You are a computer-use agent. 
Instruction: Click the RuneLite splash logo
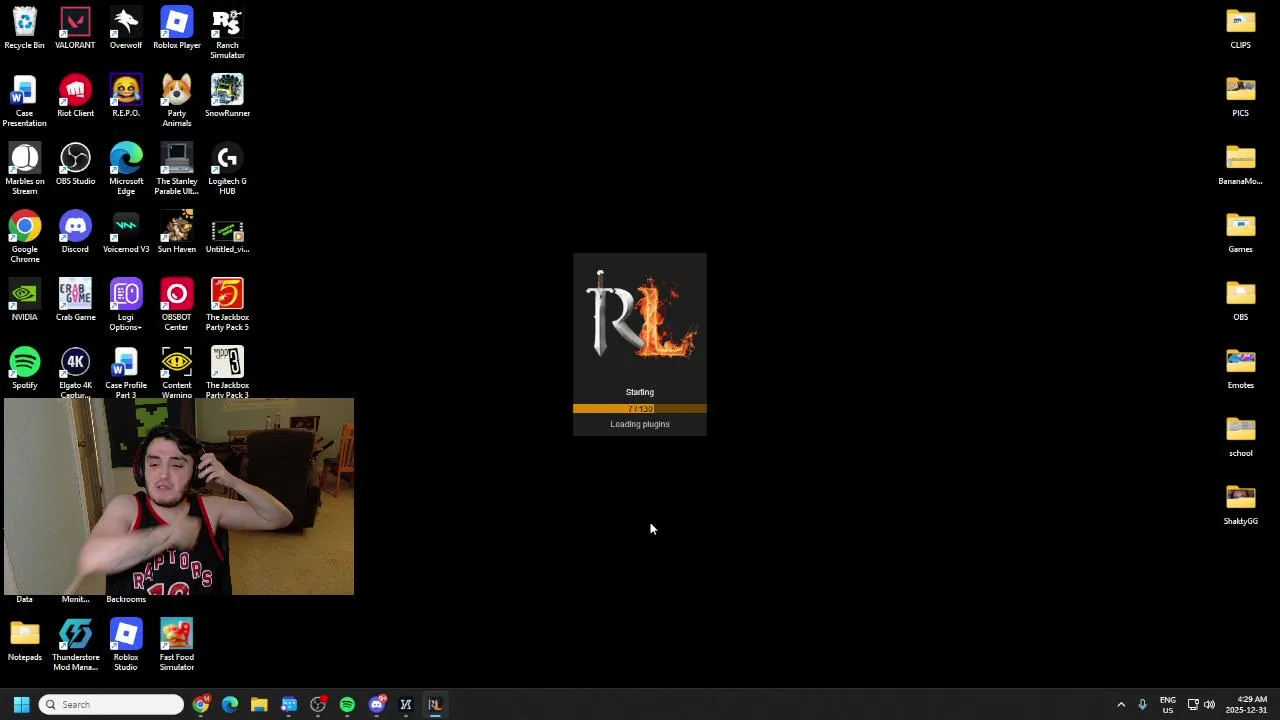[640, 314]
